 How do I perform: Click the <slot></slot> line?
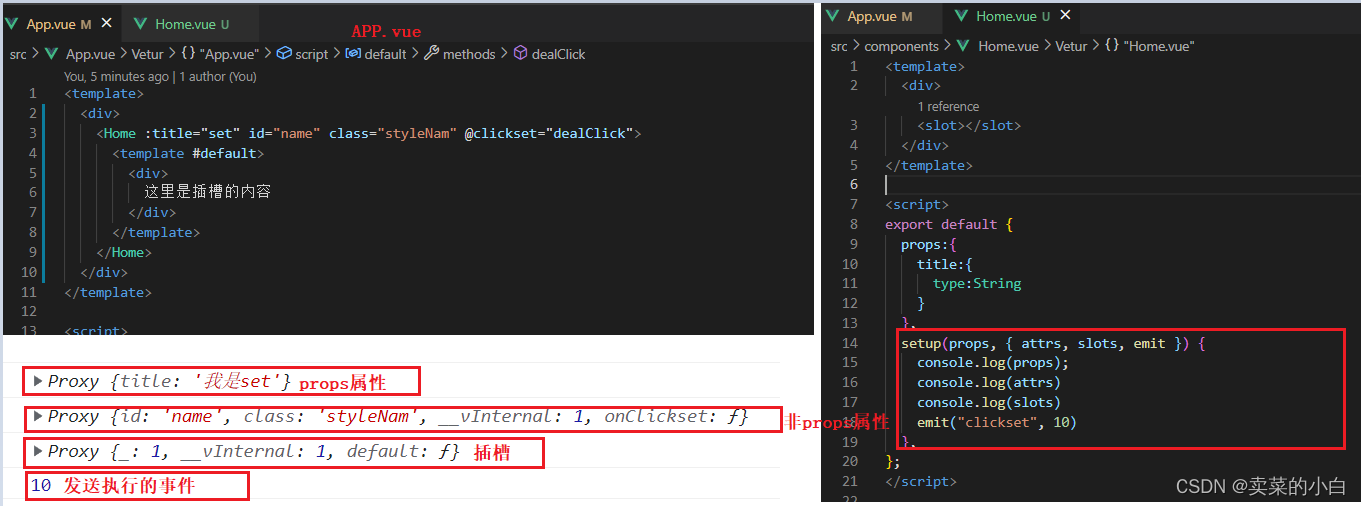point(969,125)
